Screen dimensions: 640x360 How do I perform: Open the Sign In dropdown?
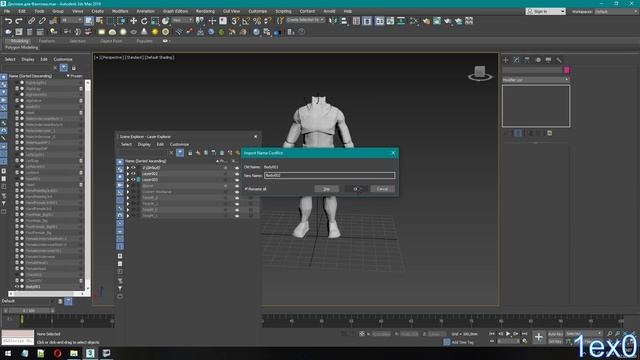coord(546,11)
